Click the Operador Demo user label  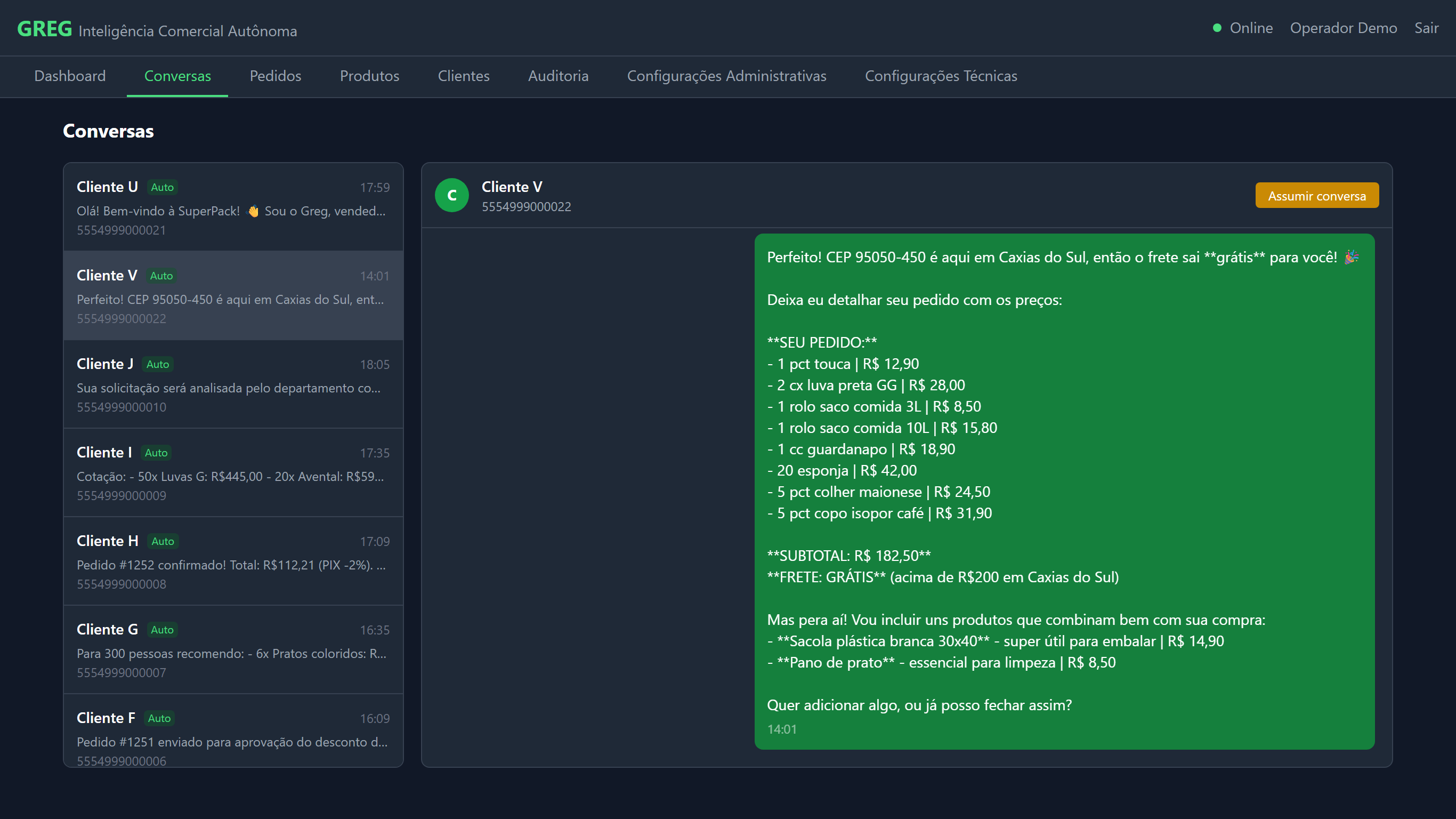pos(1343,28)
